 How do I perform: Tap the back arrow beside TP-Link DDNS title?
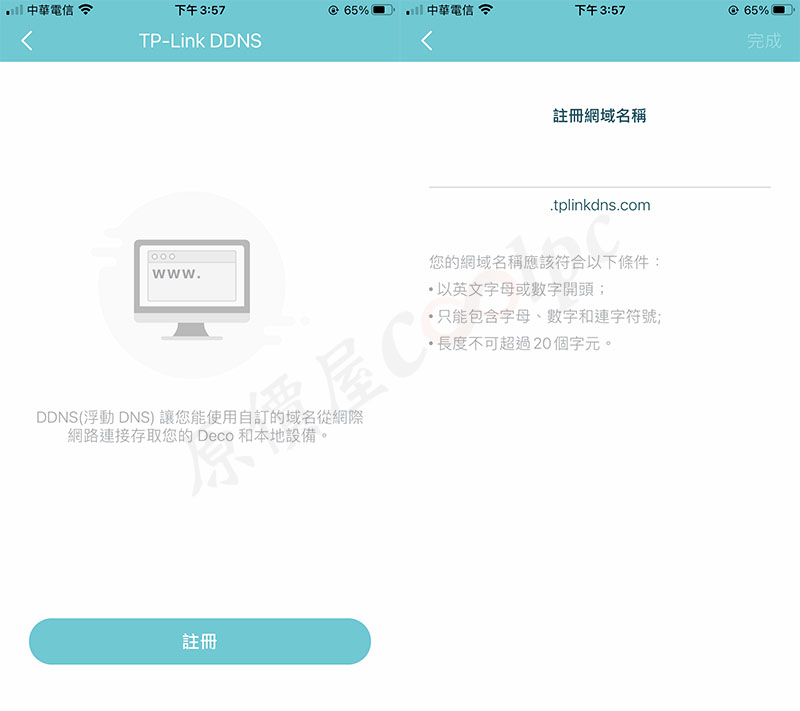[x=27, y=41]
